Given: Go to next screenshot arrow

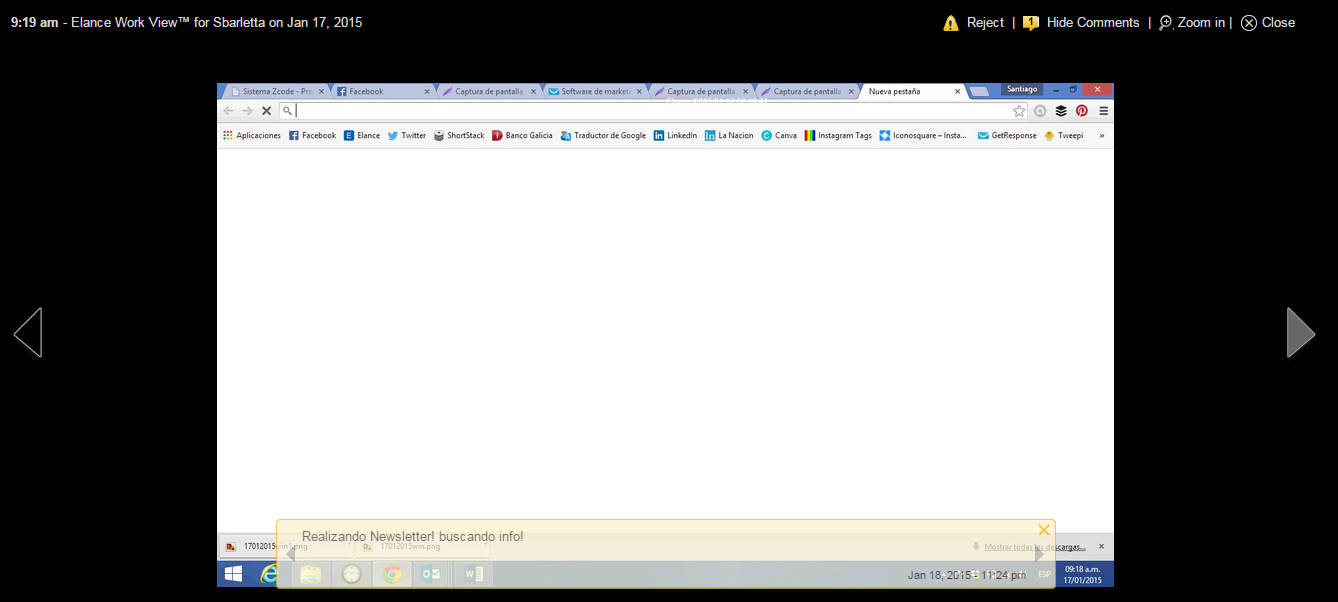Looking at the screenshot, I should [1300, 332].
